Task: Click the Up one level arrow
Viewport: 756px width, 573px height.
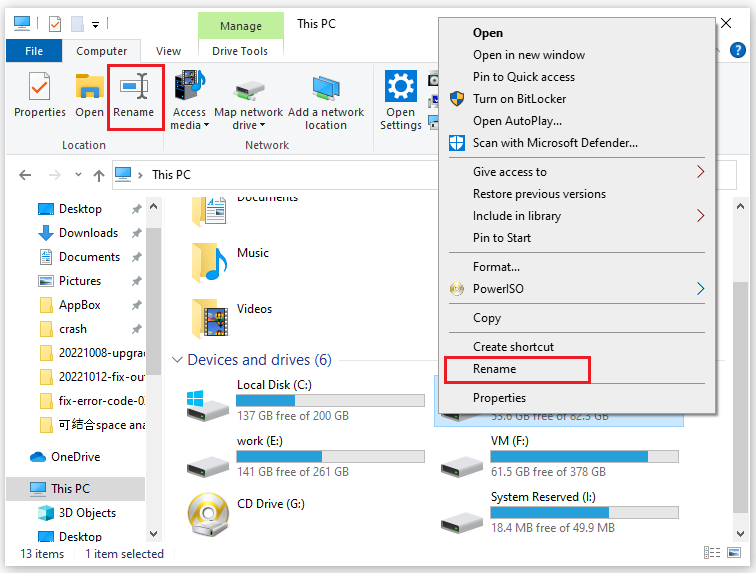Action: pos(99,176)
